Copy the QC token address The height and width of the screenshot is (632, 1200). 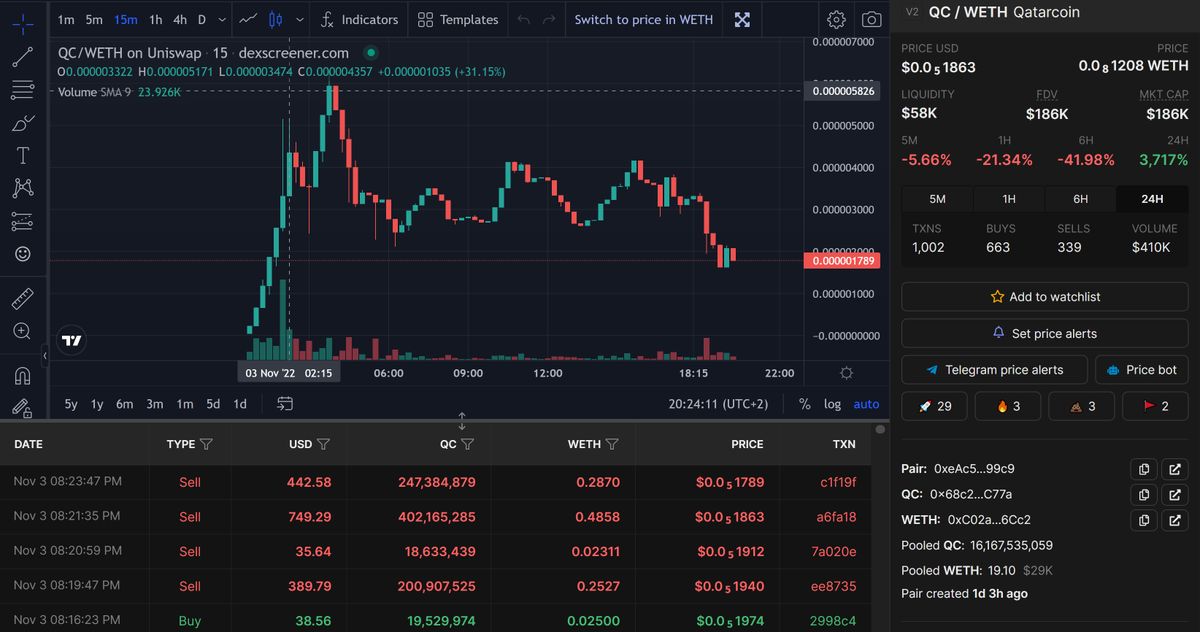[1144, 494]
